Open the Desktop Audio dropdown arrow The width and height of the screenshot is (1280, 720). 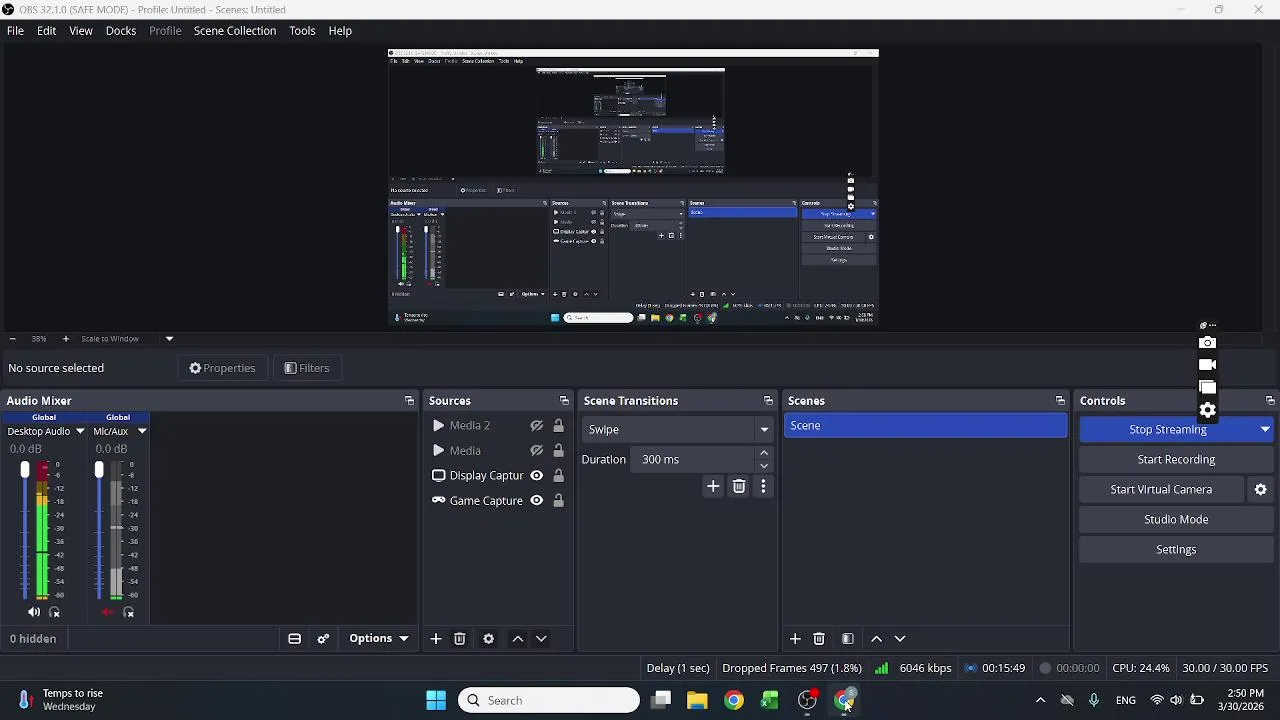click(80, 432)
